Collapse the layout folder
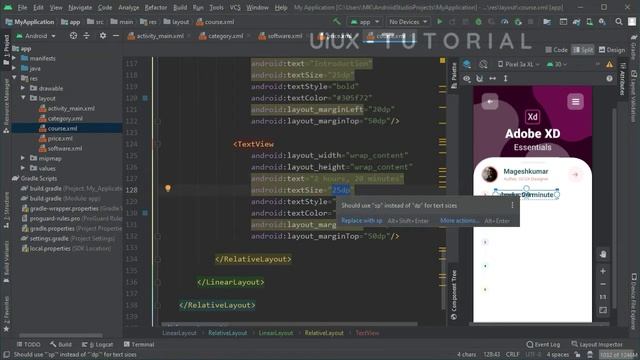640x360 pixels. 23,98
